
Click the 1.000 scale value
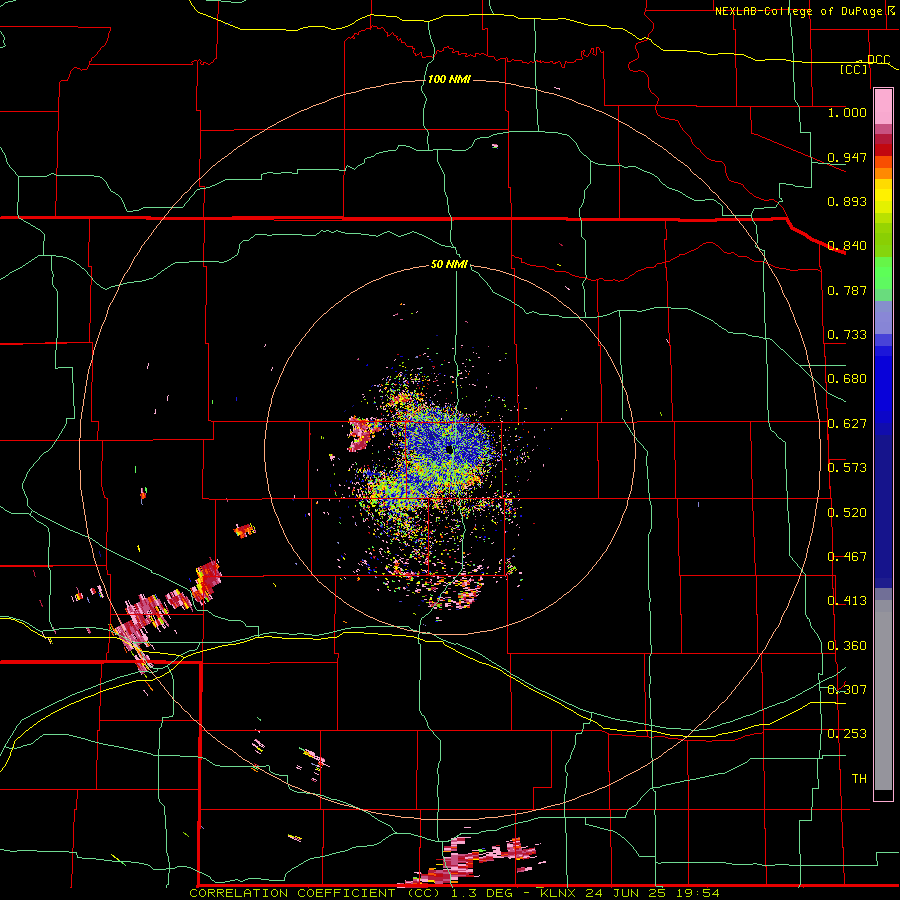coord(847,112)
